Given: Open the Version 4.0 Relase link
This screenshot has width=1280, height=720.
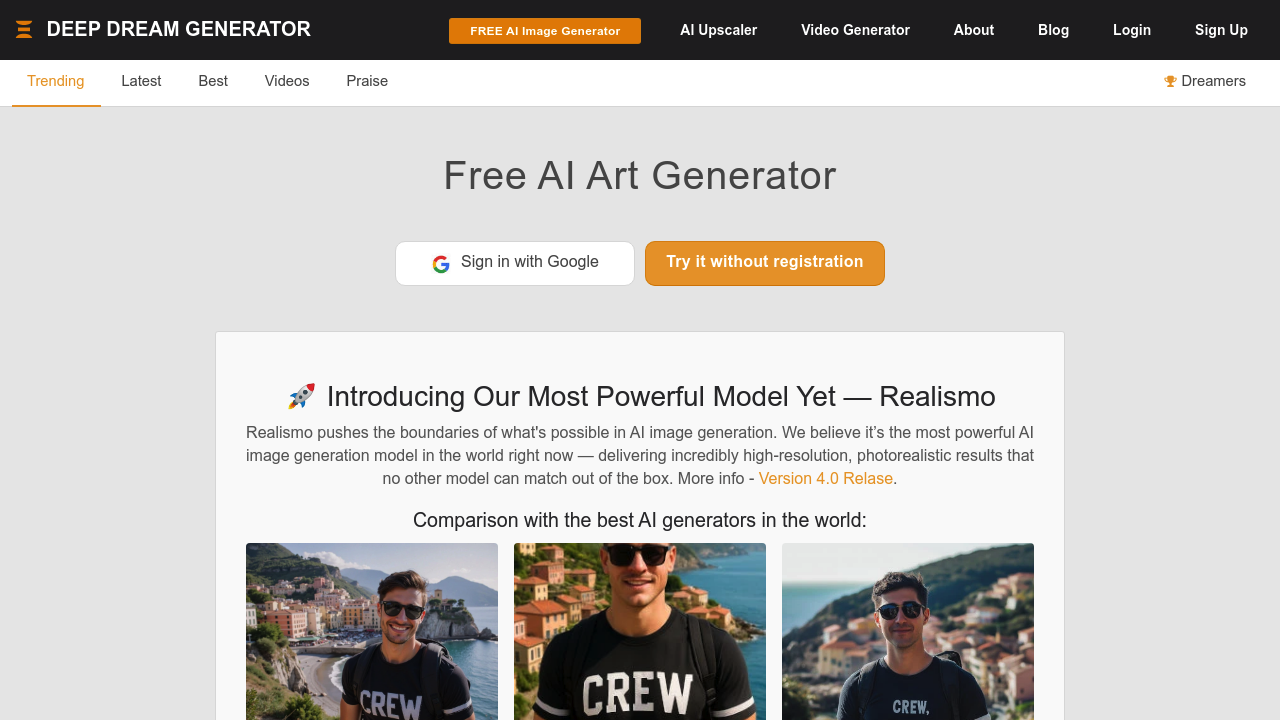Looking at the screenshot, I should (826, 478).
